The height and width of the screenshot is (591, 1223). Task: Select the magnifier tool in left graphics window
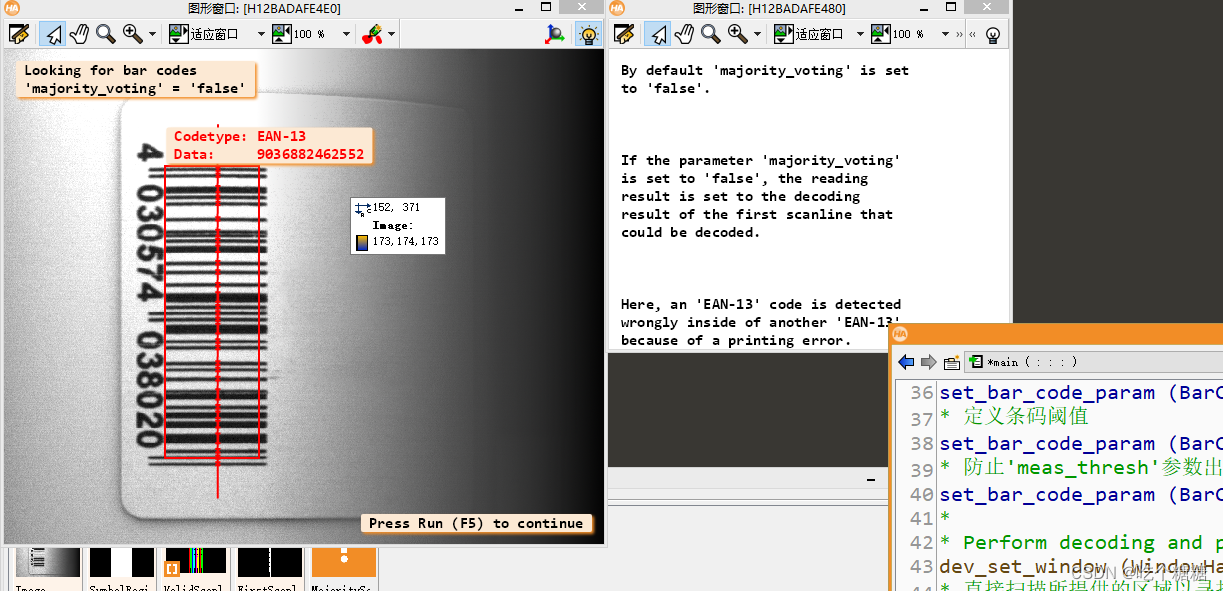click(105, 34)
